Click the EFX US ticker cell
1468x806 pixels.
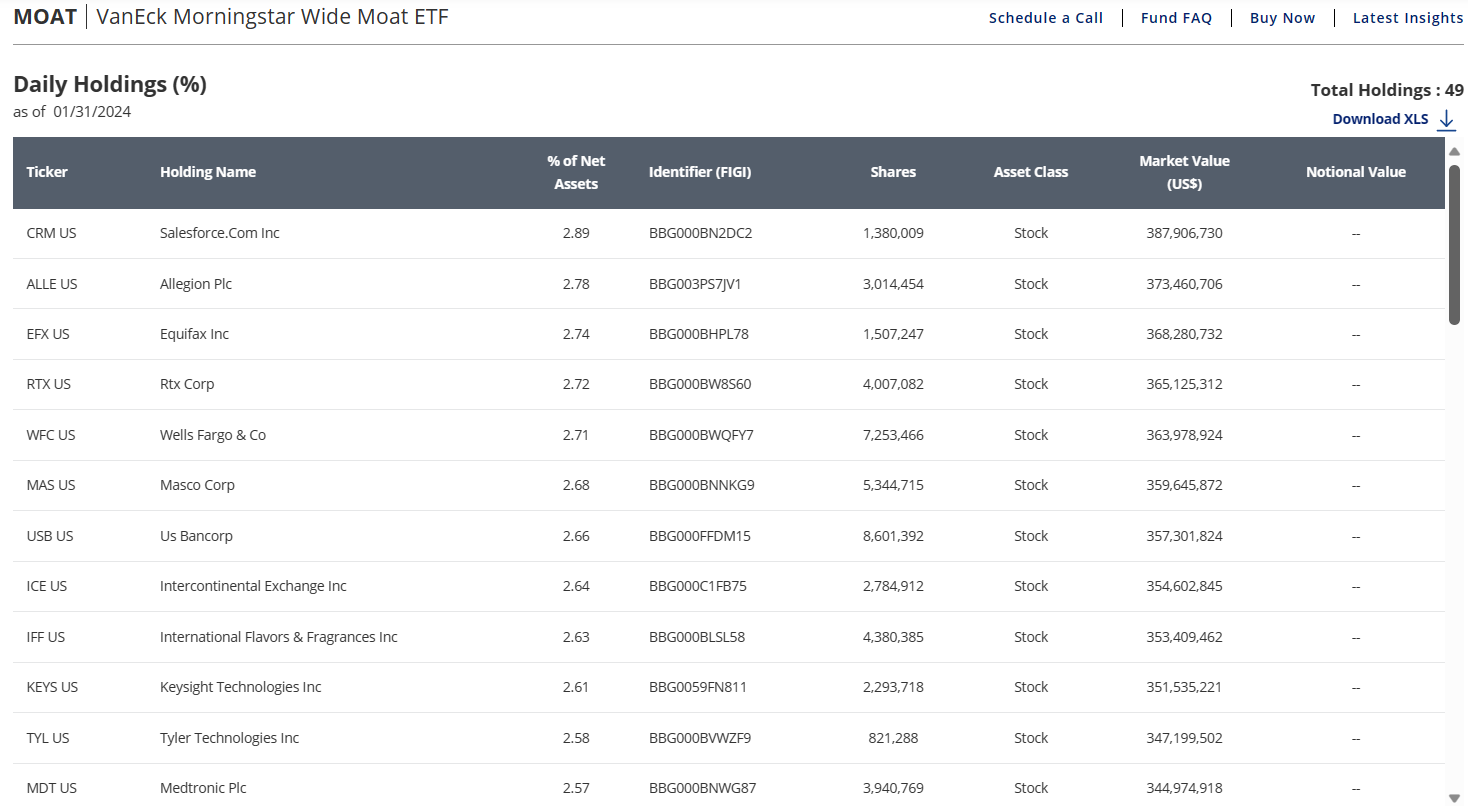click(48, 334)
